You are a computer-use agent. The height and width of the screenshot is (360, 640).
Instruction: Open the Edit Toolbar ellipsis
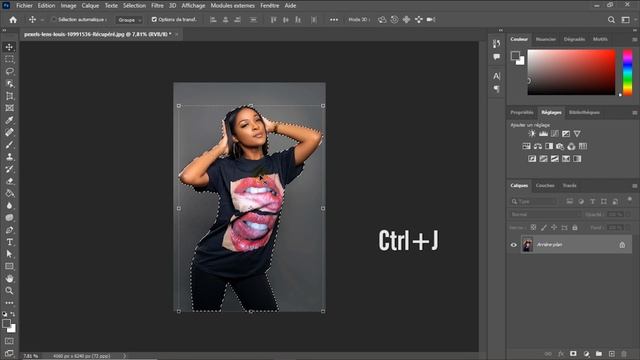pos(9,303)
